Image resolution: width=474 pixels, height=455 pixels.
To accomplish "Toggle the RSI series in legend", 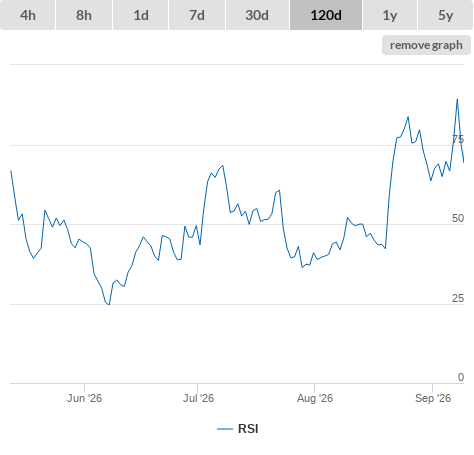I will click(x=248, y=429).
